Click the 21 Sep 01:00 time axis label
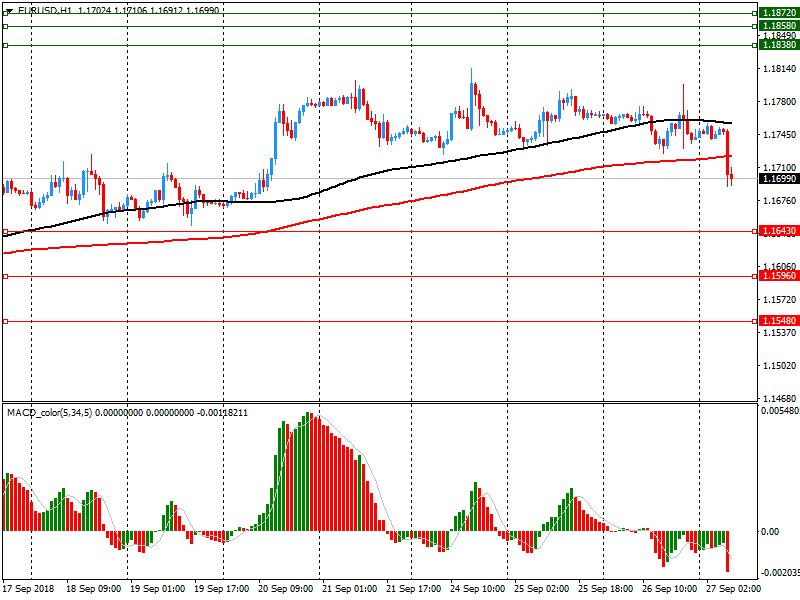This screenshot has height=600, width=800. point(350,590)
